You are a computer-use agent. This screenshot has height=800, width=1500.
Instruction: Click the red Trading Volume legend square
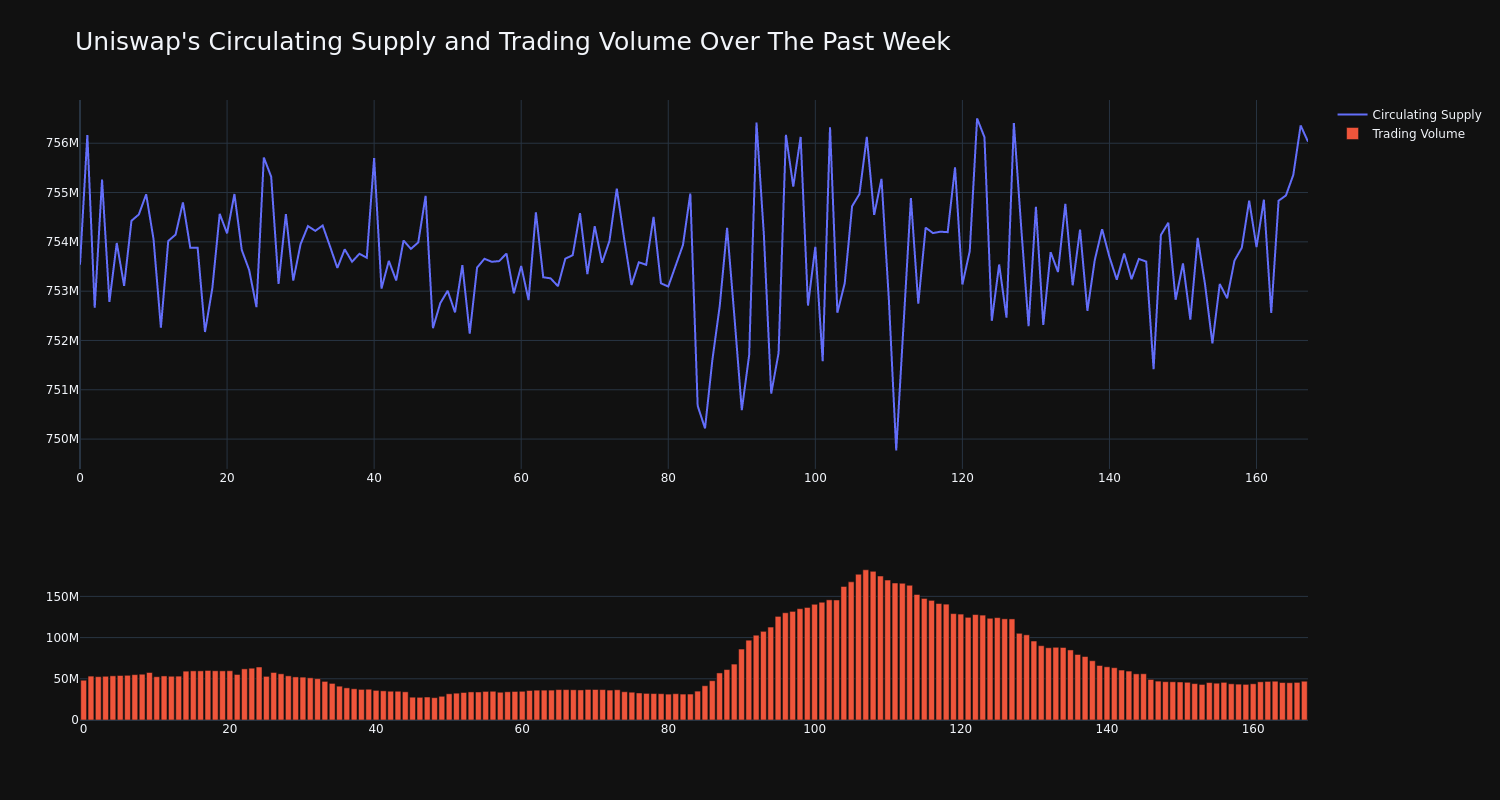click(1352, 134)
